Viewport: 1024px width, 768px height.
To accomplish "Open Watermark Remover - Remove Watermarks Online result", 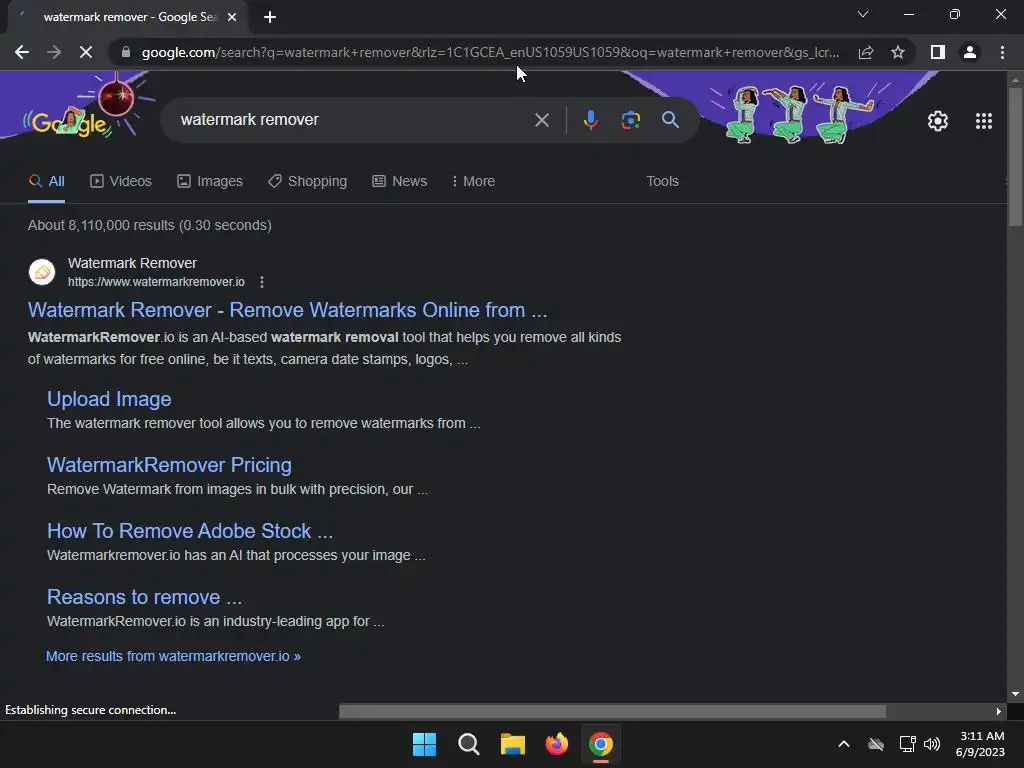I will click(287, 310).
